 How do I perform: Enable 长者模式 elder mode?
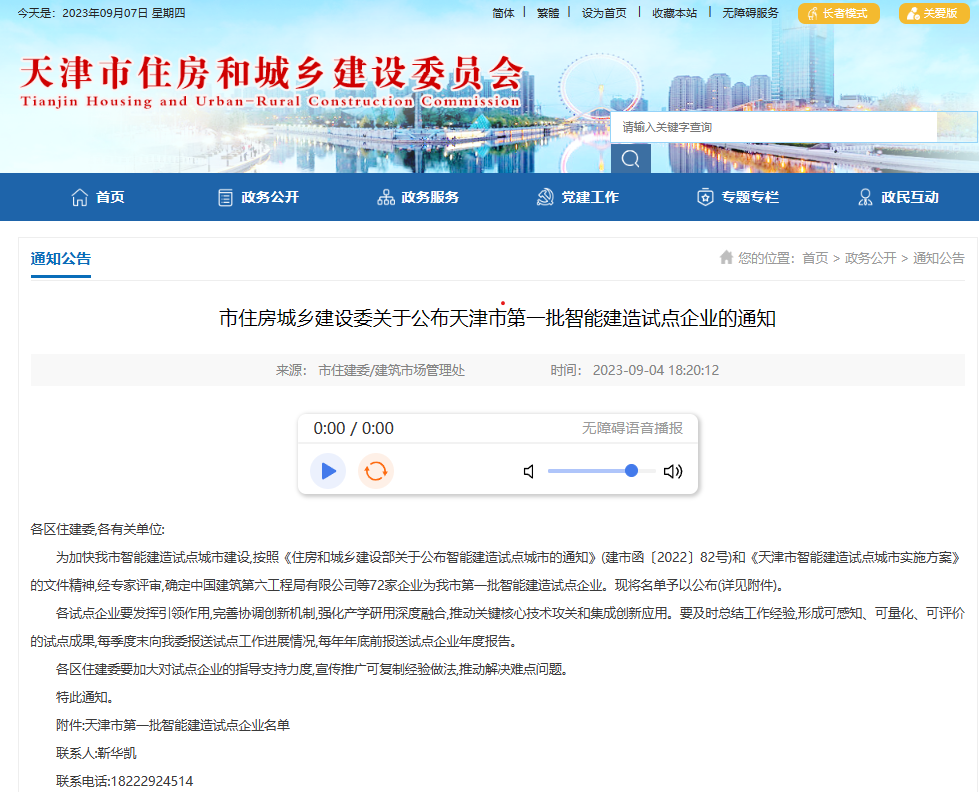(838, 14)
